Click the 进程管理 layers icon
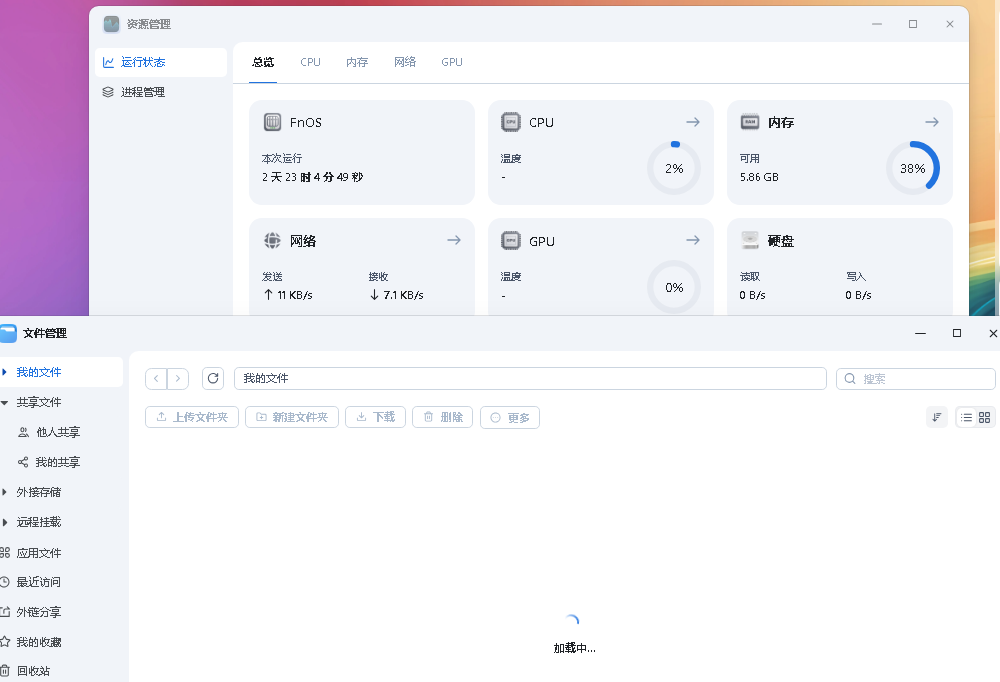1000x682 pixels. pos(108,93)
